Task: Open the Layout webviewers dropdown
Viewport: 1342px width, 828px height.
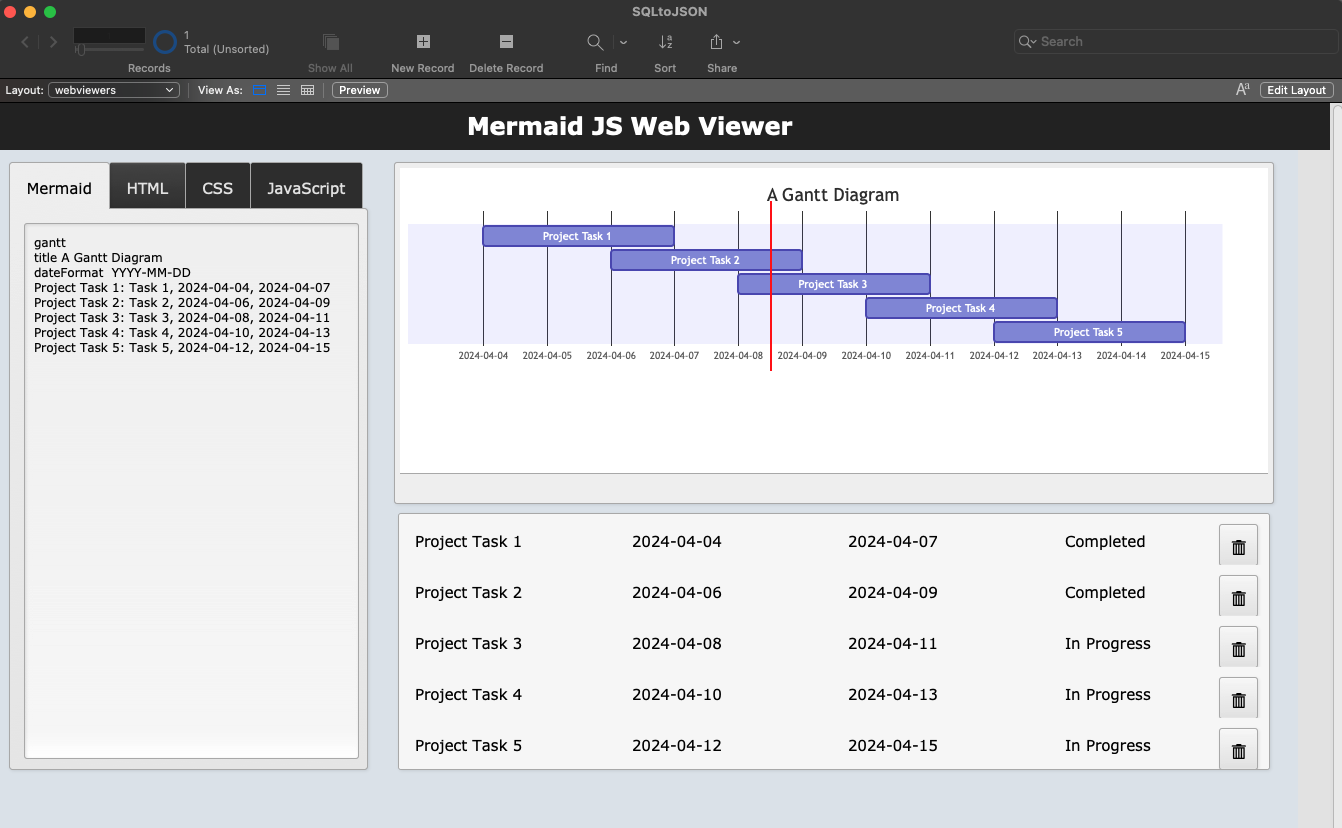Action: click(x=114, y=90)
